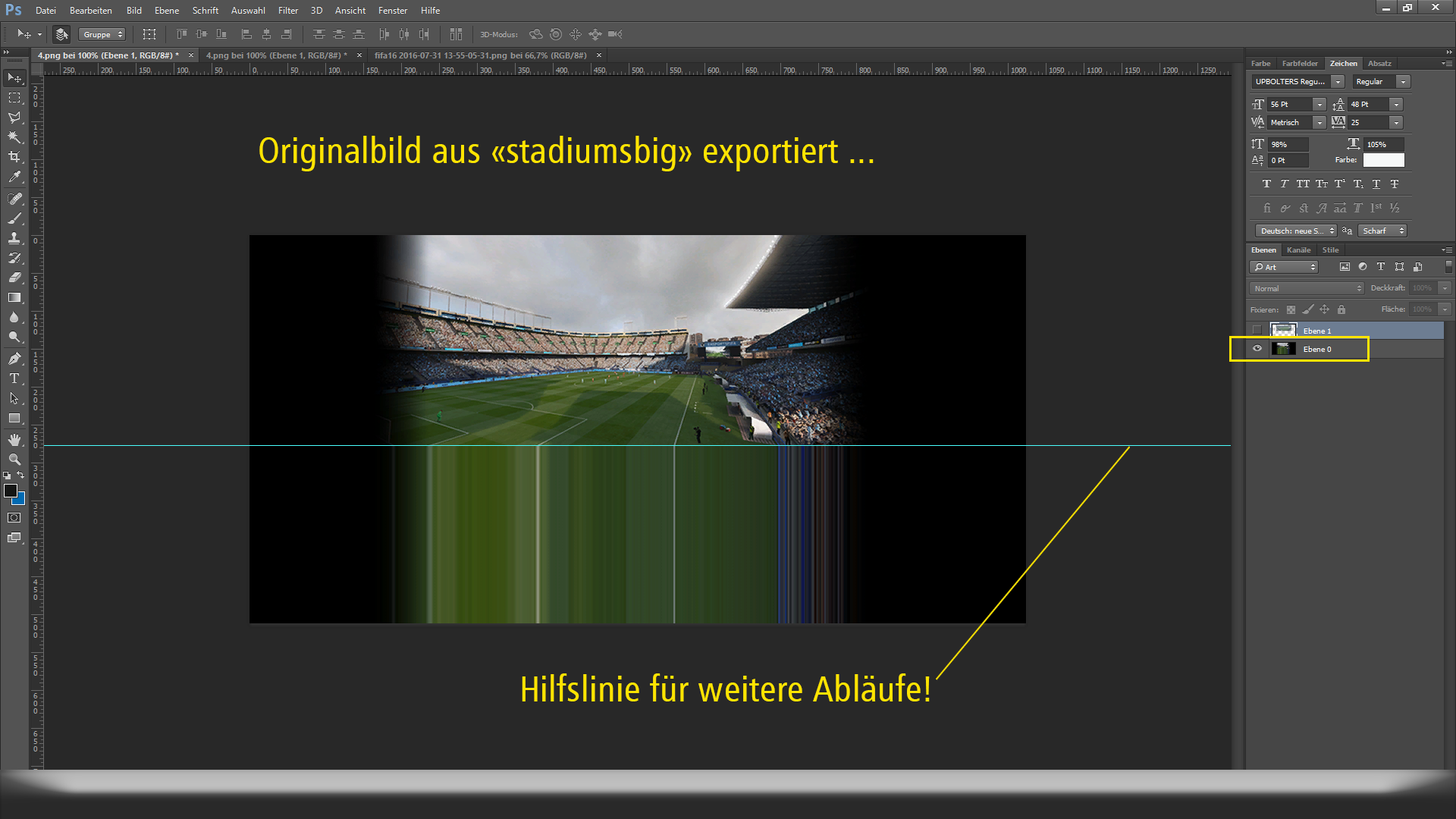Screen dimensions: 1456x819
Task: Reset to default foreground and background colors
Action: coord(7,475)
